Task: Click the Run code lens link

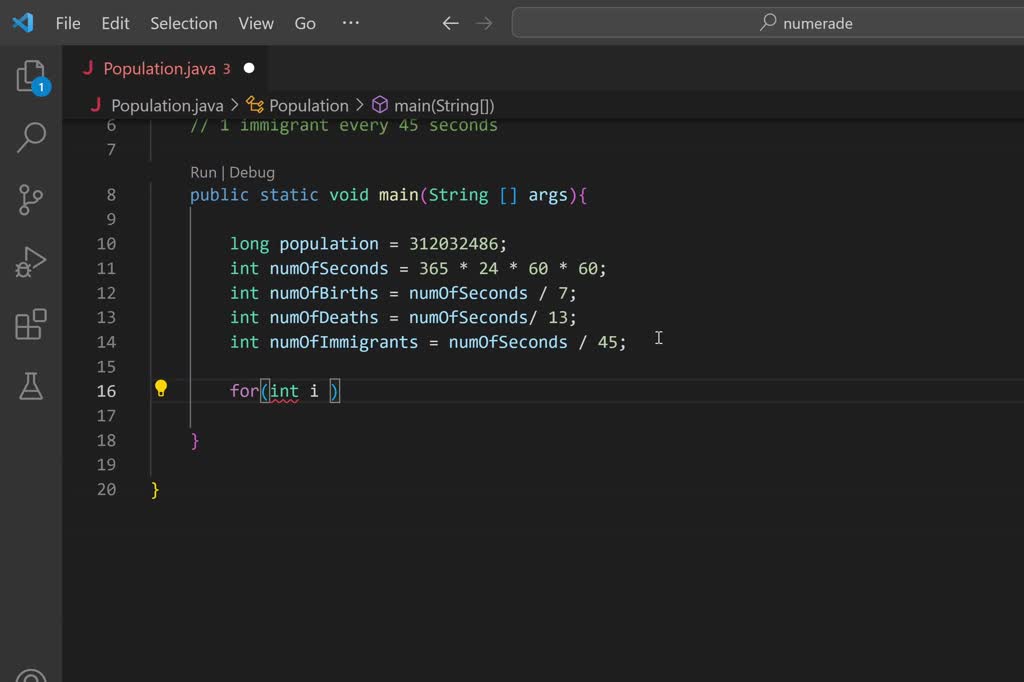Action: (203, 172)
